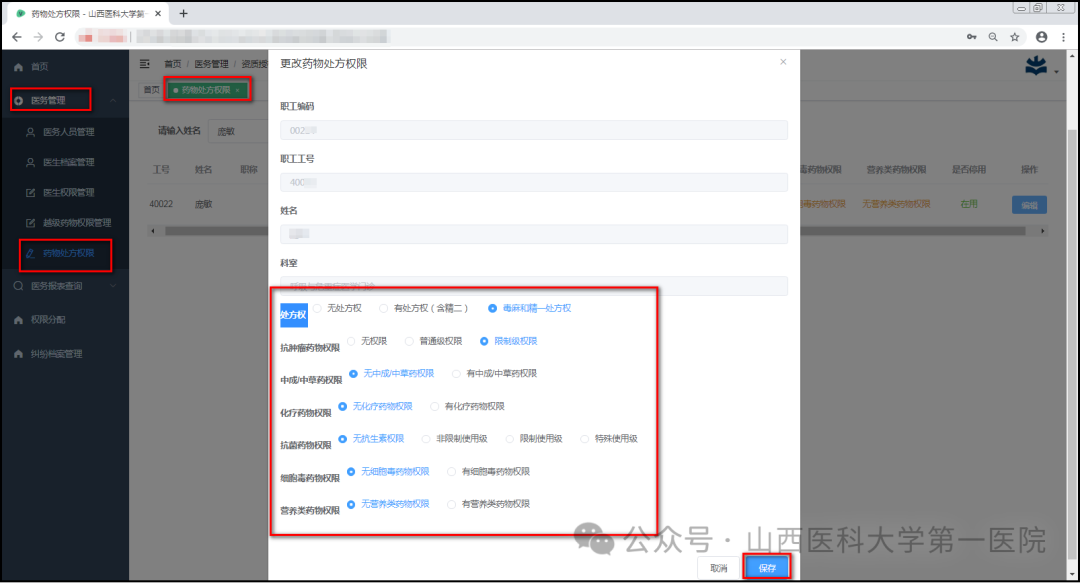Click the 姓名 search input field
This screenshot has height=583, width=1080.
[237, 131]
